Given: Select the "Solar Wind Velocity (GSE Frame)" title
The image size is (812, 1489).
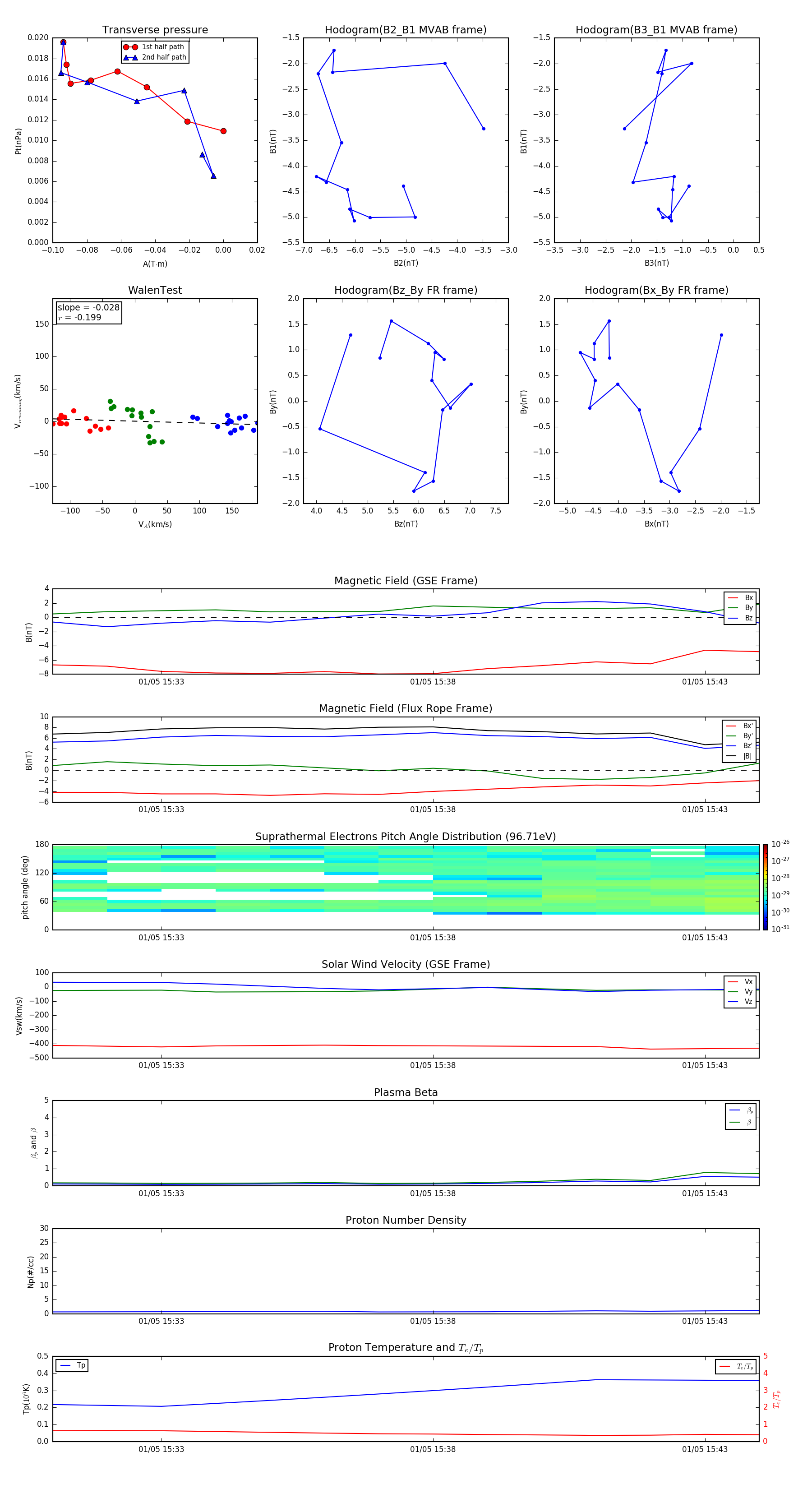Looking at the screenshot, I should point(406,964).
